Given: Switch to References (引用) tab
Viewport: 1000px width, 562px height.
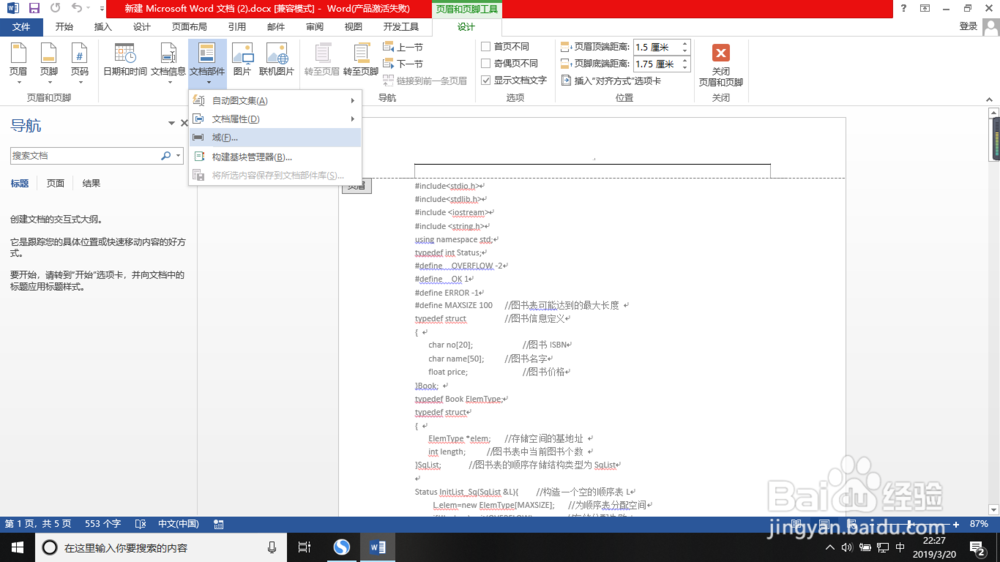Looking at the screenshot, I should point(237,27).
